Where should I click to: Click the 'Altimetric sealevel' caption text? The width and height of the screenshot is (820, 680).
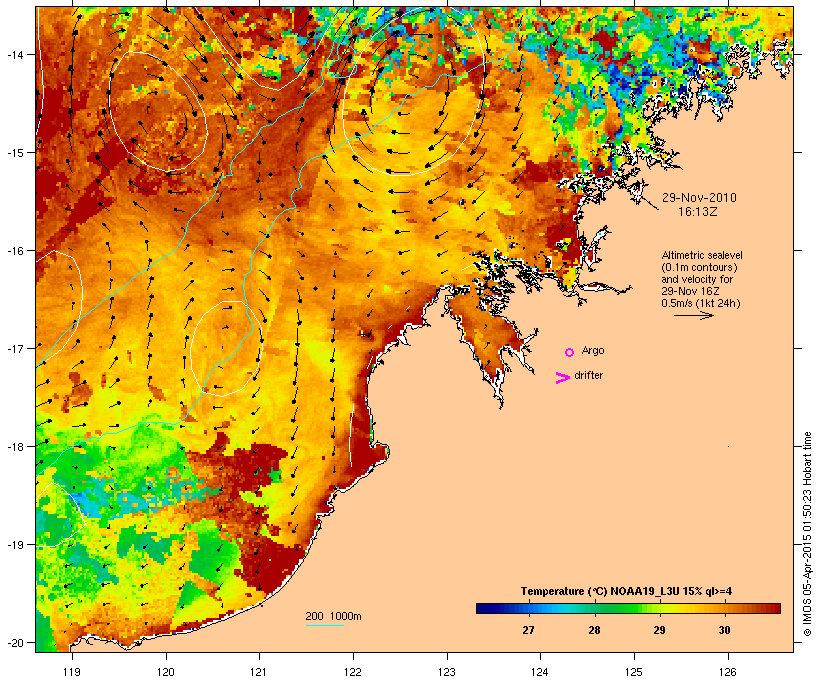(x=702, y=255)
